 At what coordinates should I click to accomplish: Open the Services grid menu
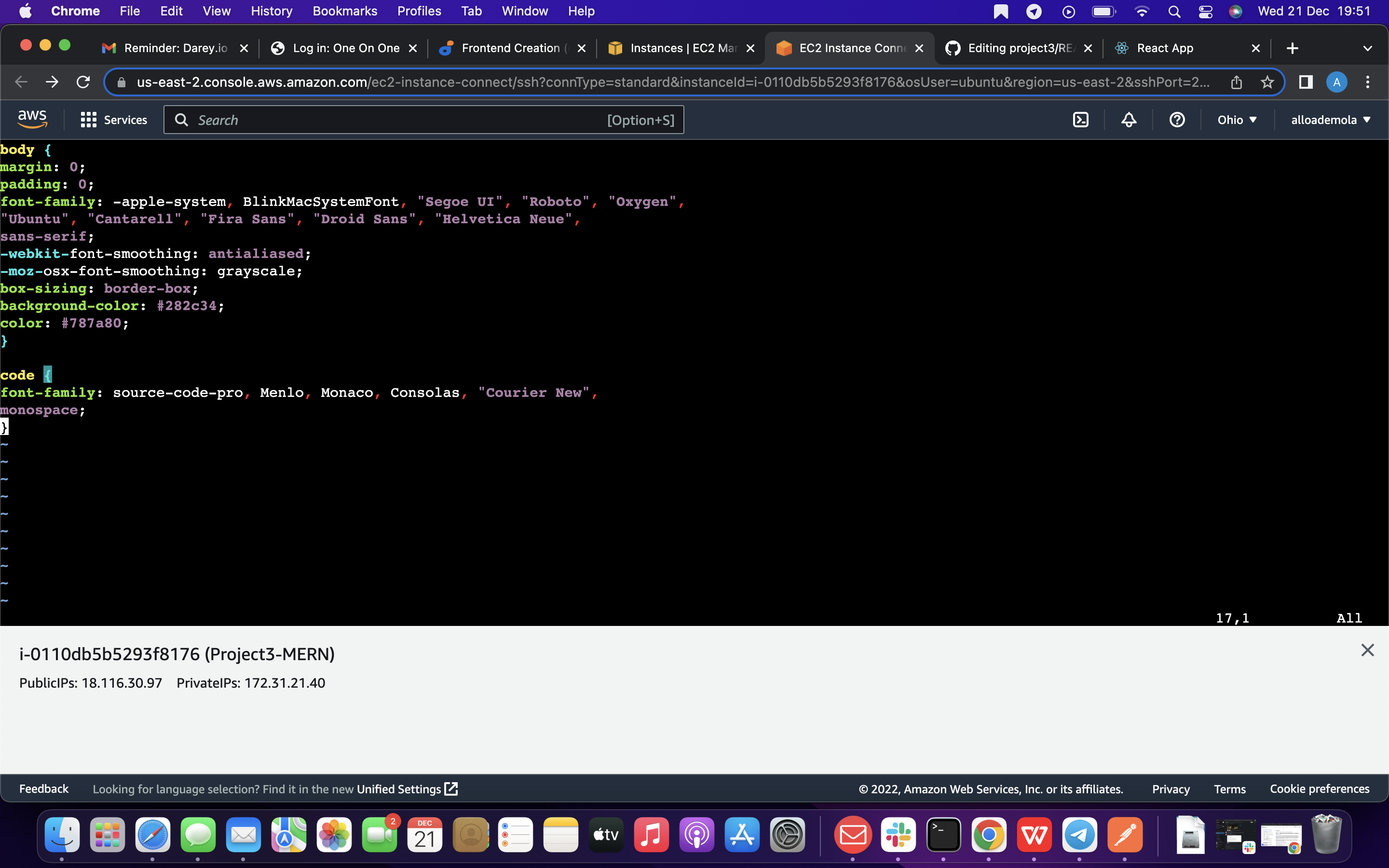click(x=88, y=120)
